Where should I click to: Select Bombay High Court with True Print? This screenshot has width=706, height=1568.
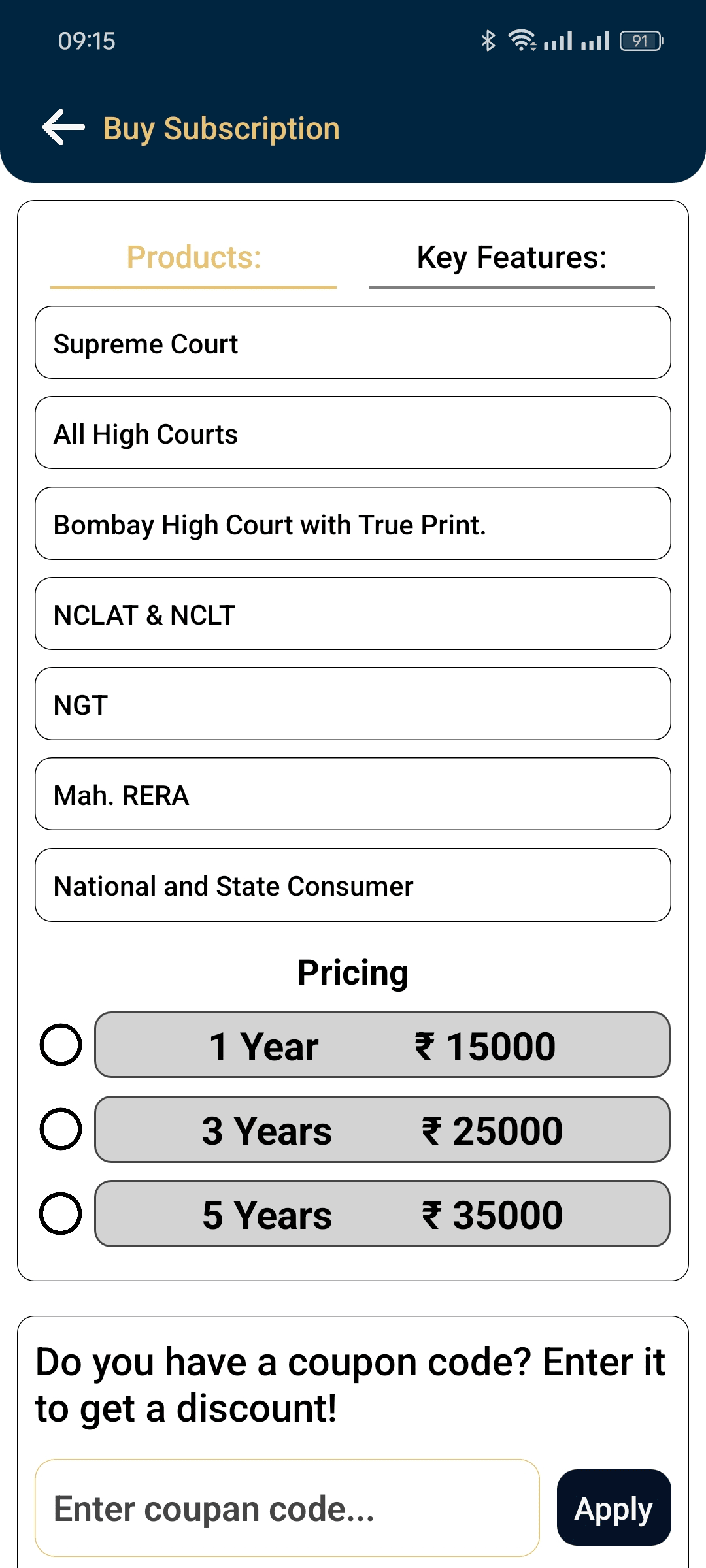pos(353,523)
